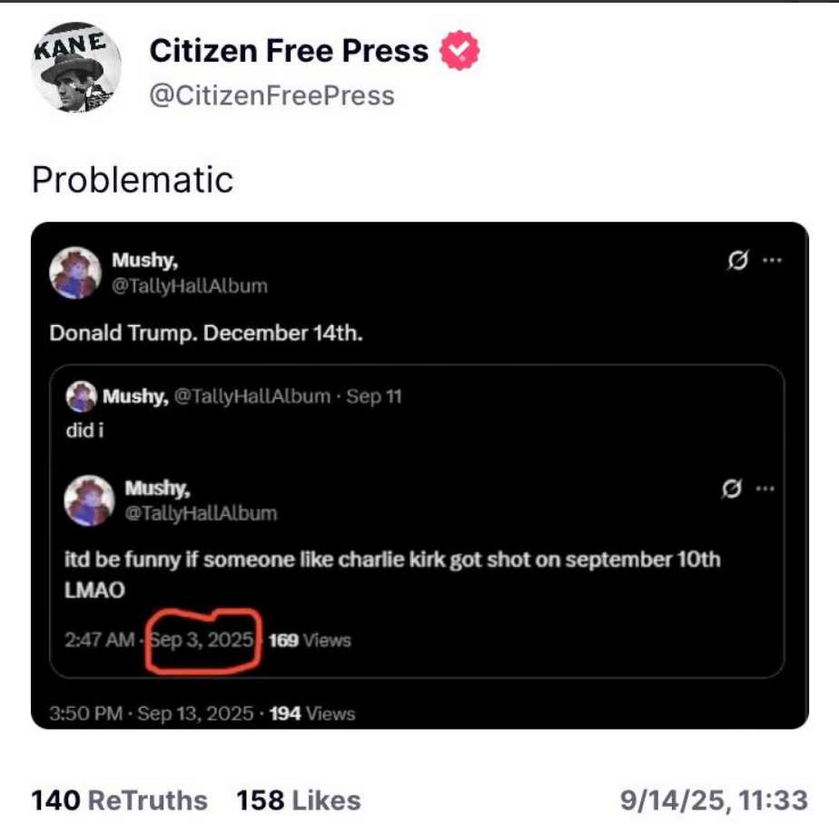The image size is (839, 834).
Task: Click the 9/14/25, 11:33 post timestamp
Action: (714, 801)
